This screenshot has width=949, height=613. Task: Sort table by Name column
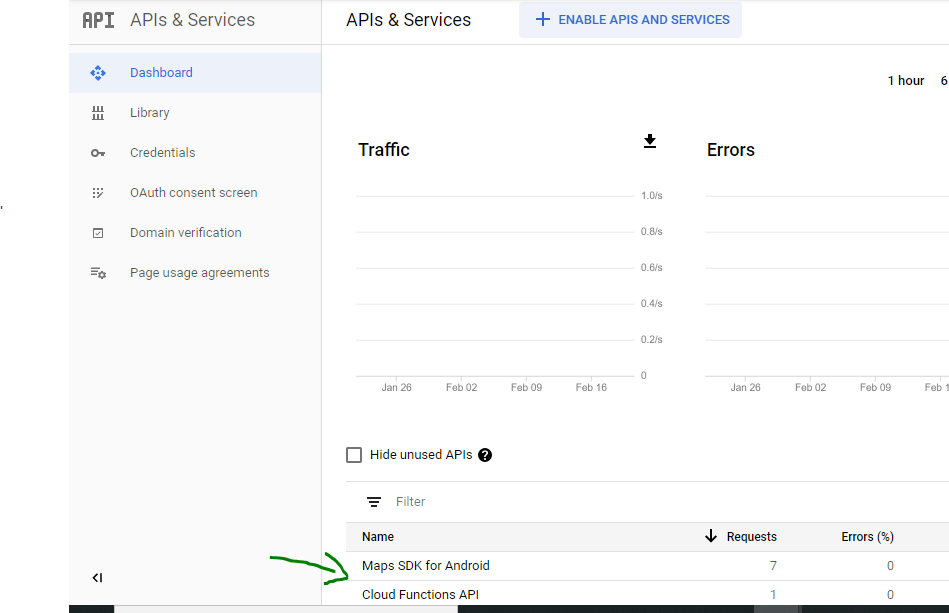pos(378,537)
